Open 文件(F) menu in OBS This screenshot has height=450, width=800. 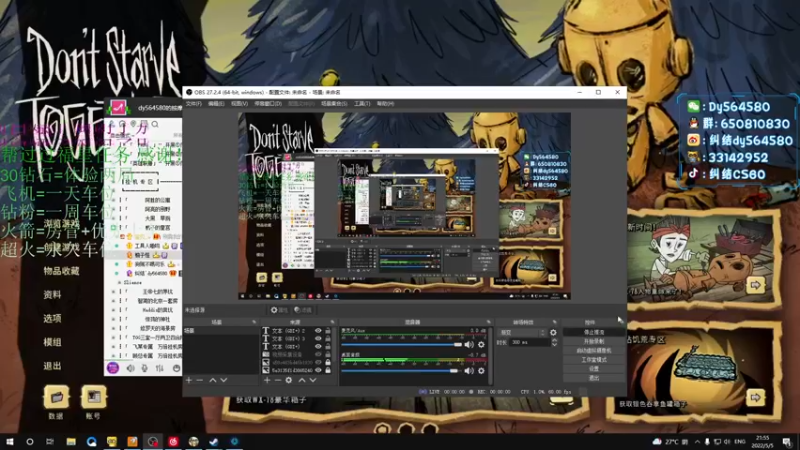pos(193,104)
